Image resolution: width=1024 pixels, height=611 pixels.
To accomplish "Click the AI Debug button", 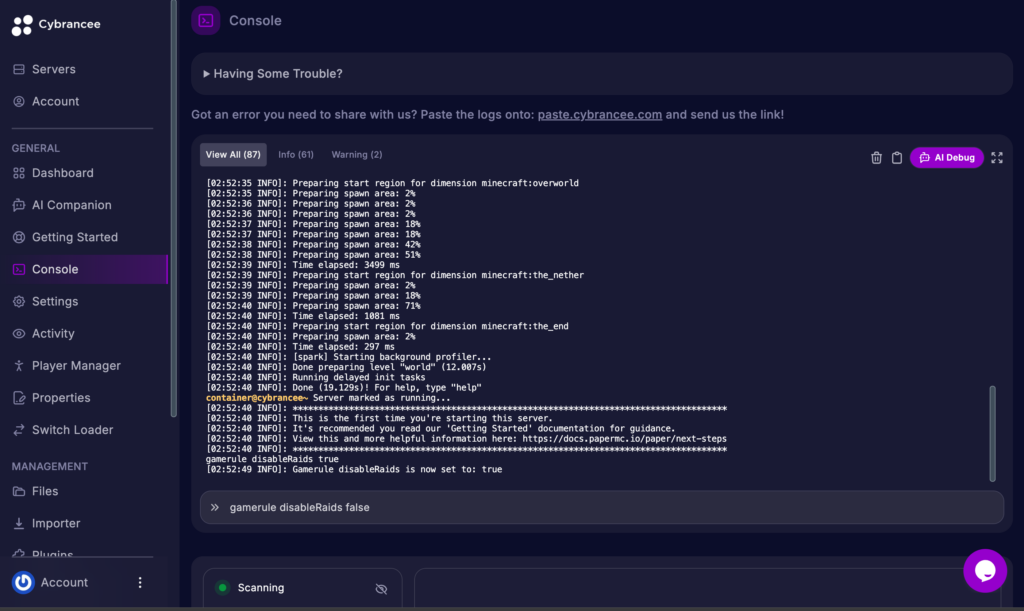I will tap(946, 157).
